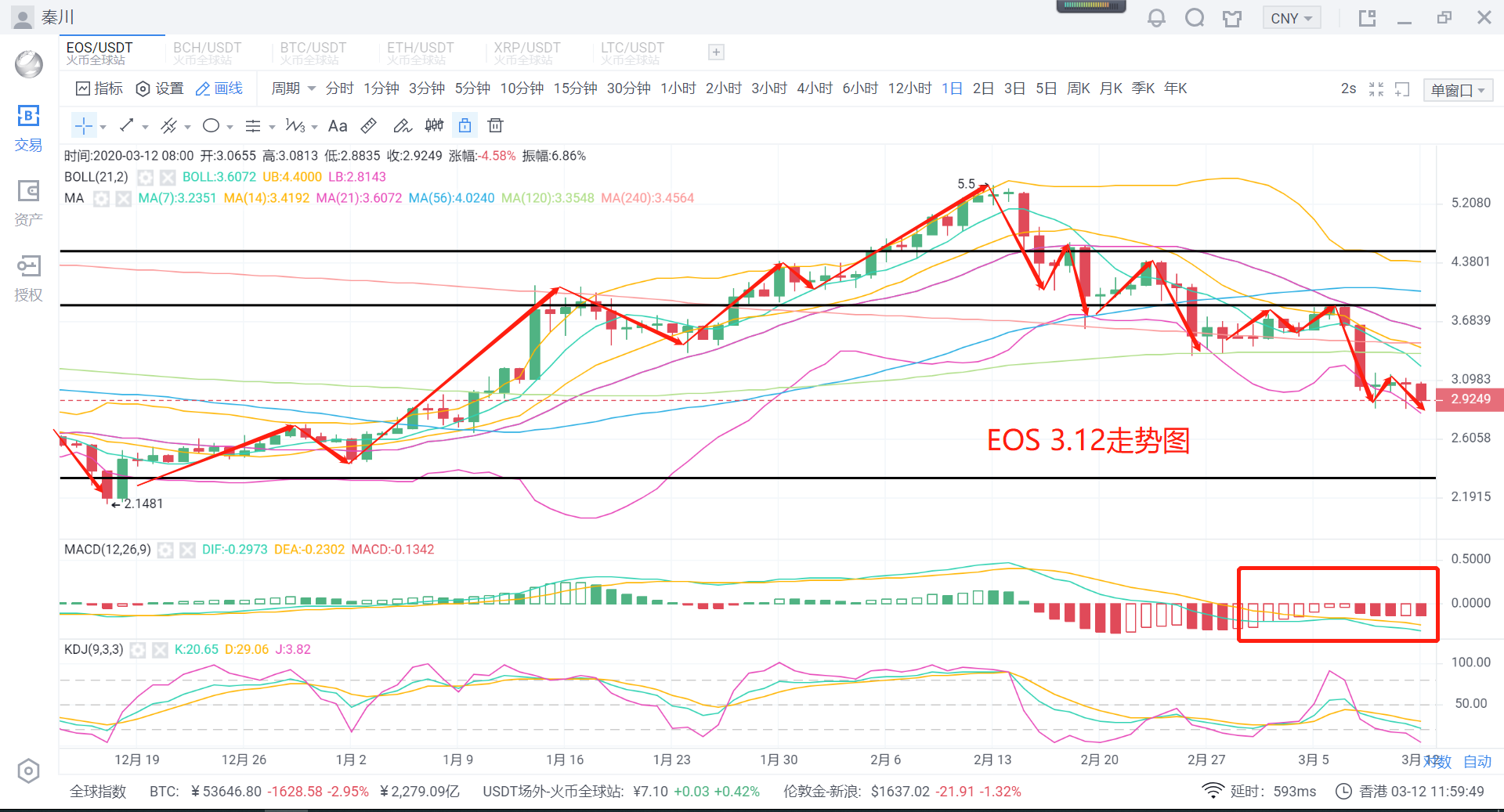Click the collapse arrows shrink chart icon

pos(1376,89)
